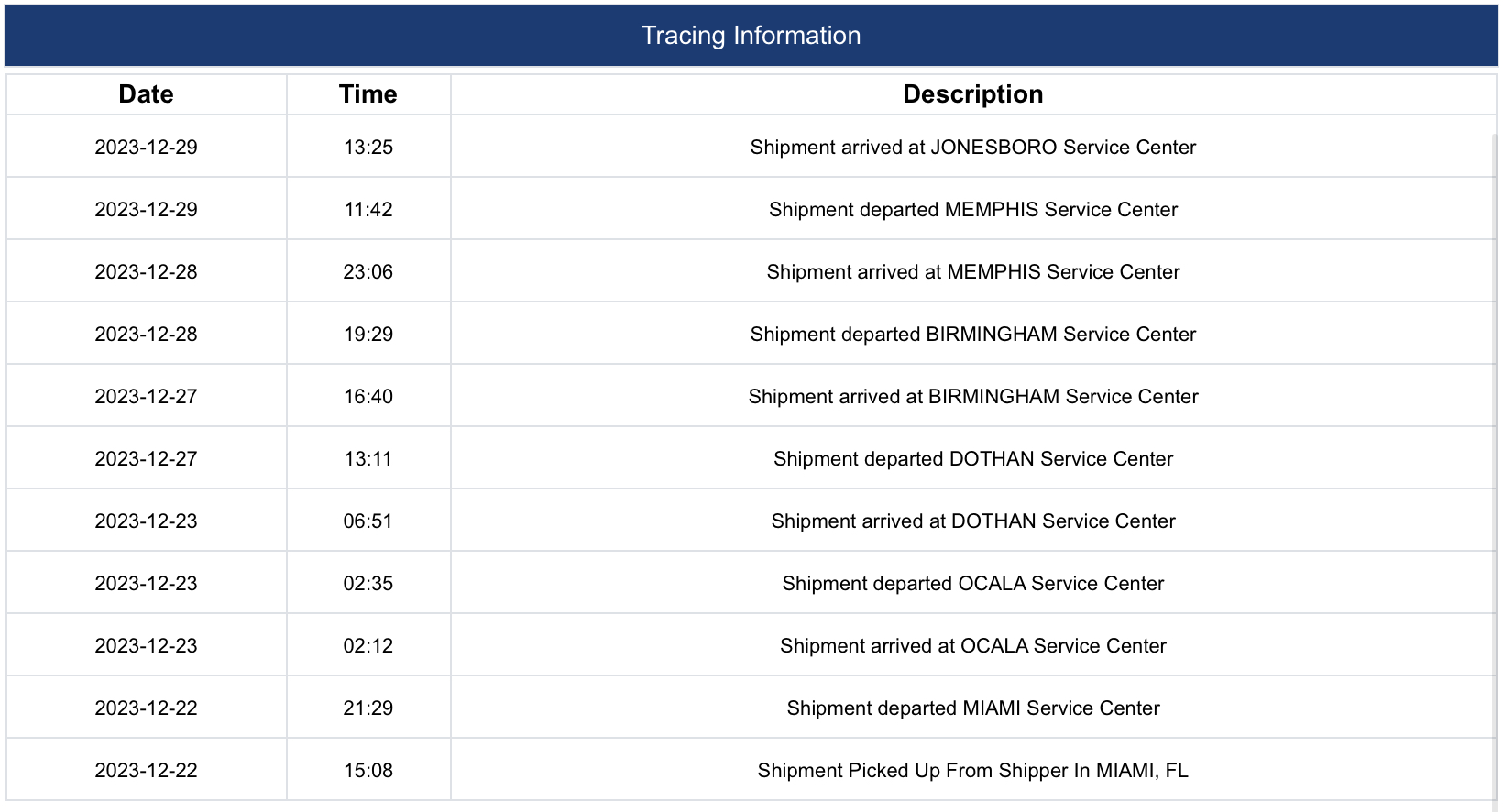The width and height of the screenshot is (1503, 812).
Task: Select Shipment arrived at BIRMINGHAM description
Action: [x=973, y=397]
